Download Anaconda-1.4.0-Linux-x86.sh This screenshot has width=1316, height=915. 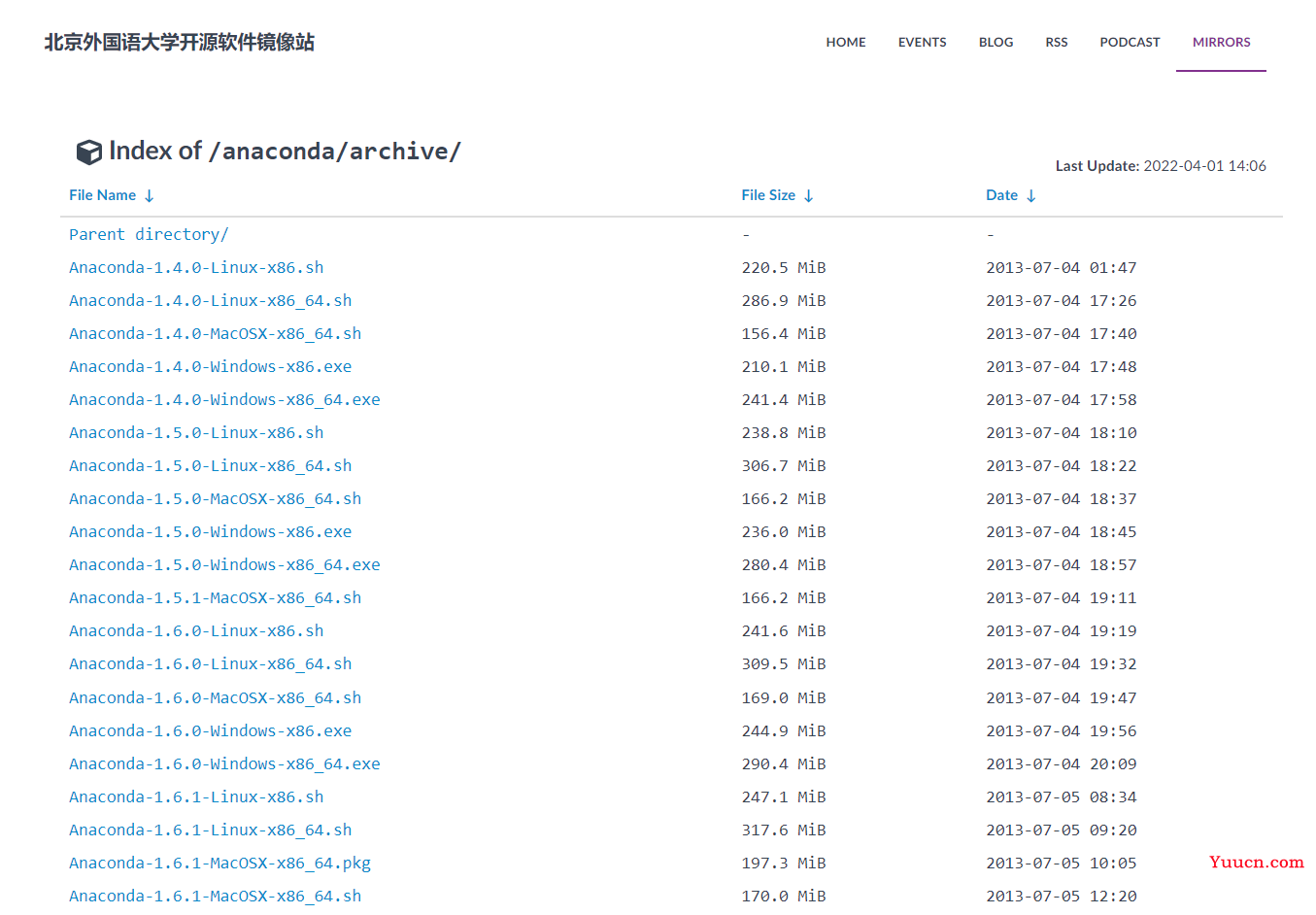(x=196, y=267)
